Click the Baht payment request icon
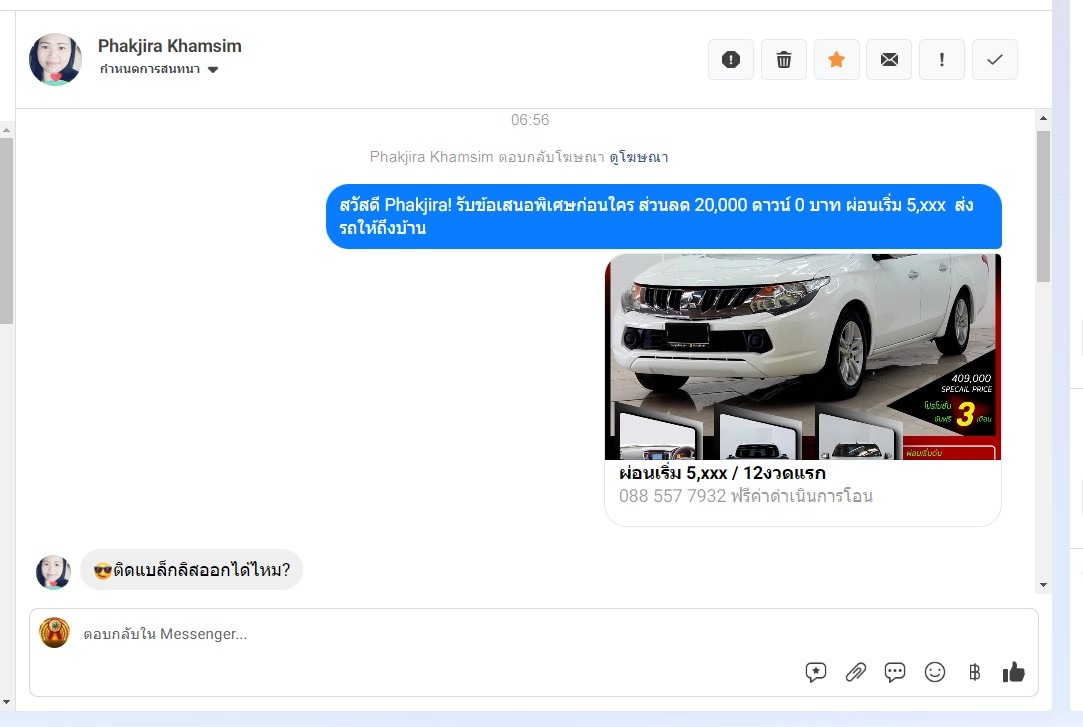1083x727 pixels. pyautogui.click(x=974, y=672)
